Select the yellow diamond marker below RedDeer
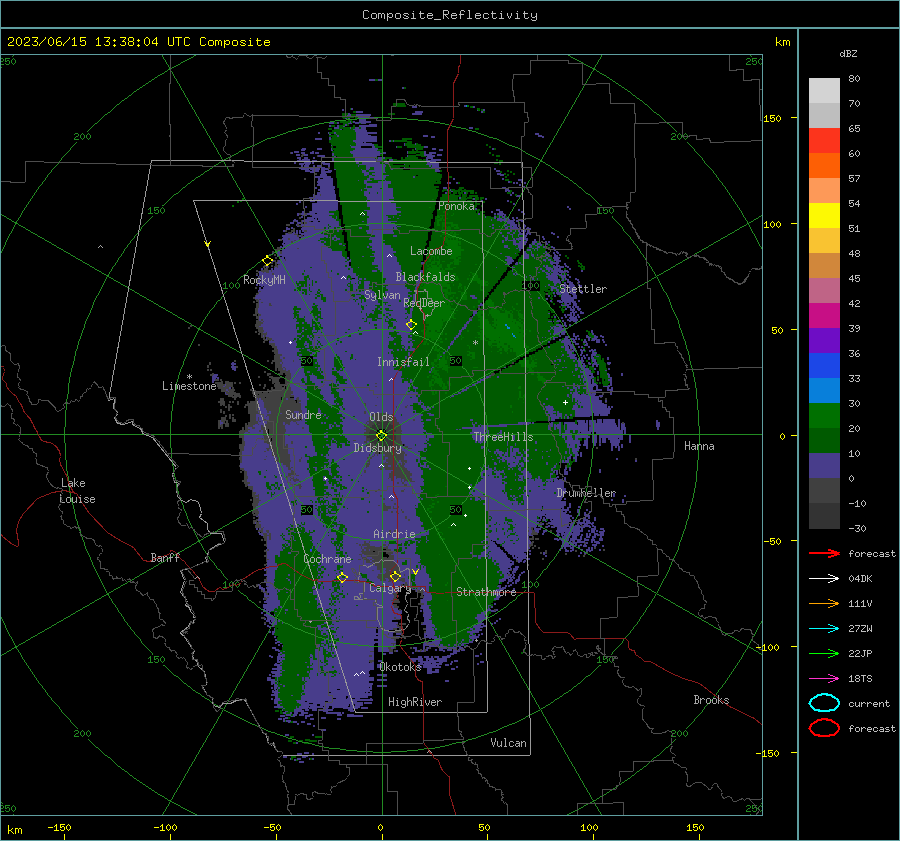 411,325
